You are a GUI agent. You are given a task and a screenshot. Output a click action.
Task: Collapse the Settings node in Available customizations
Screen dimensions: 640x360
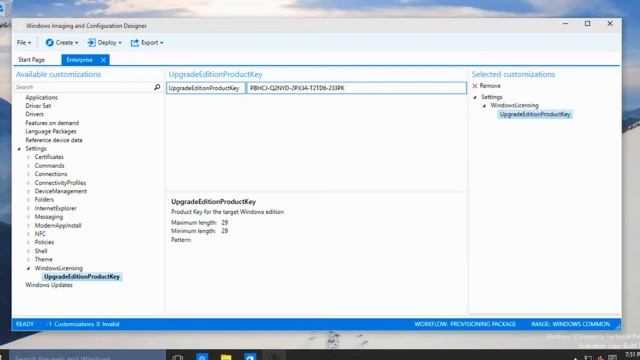coord(19,149)
